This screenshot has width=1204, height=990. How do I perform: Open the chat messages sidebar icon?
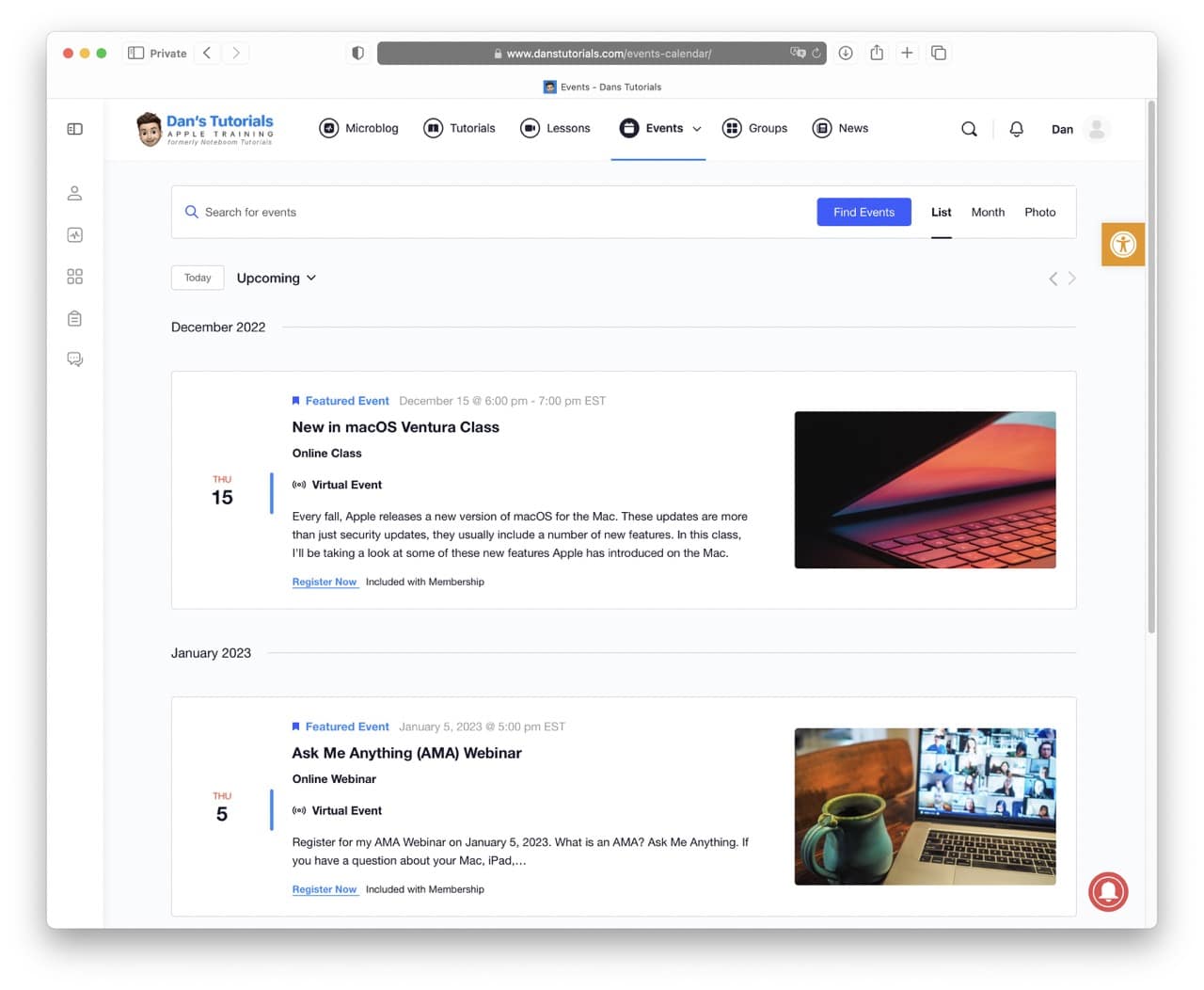pos(75,359)
